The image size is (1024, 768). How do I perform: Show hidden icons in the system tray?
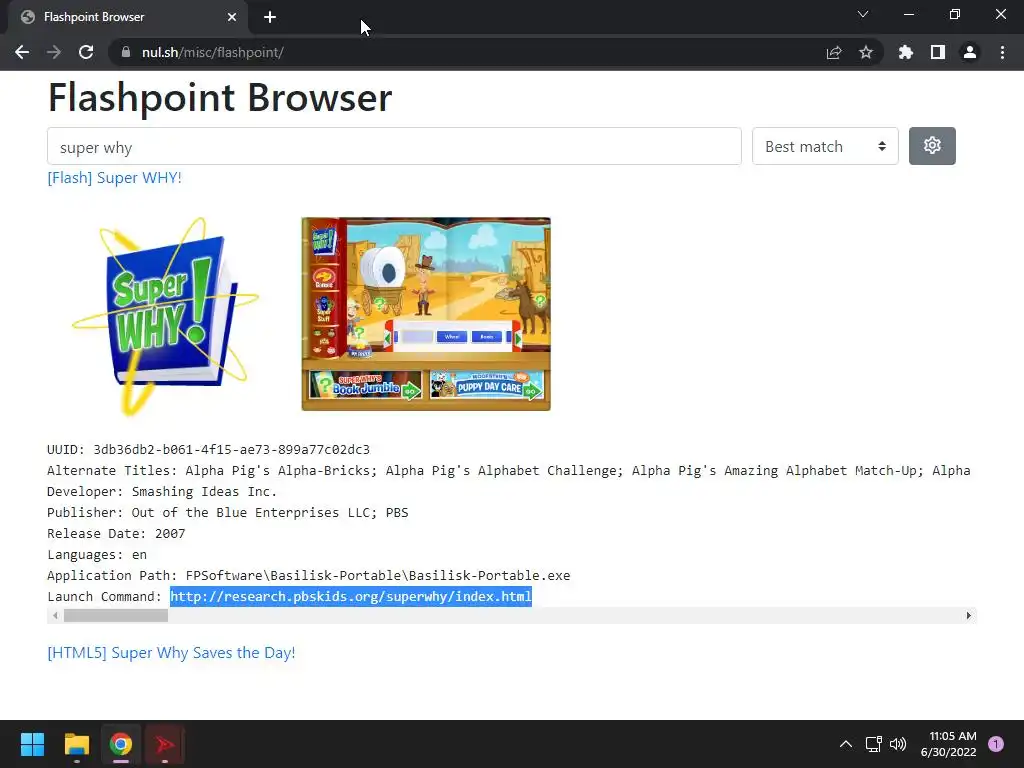pos(846,744)
